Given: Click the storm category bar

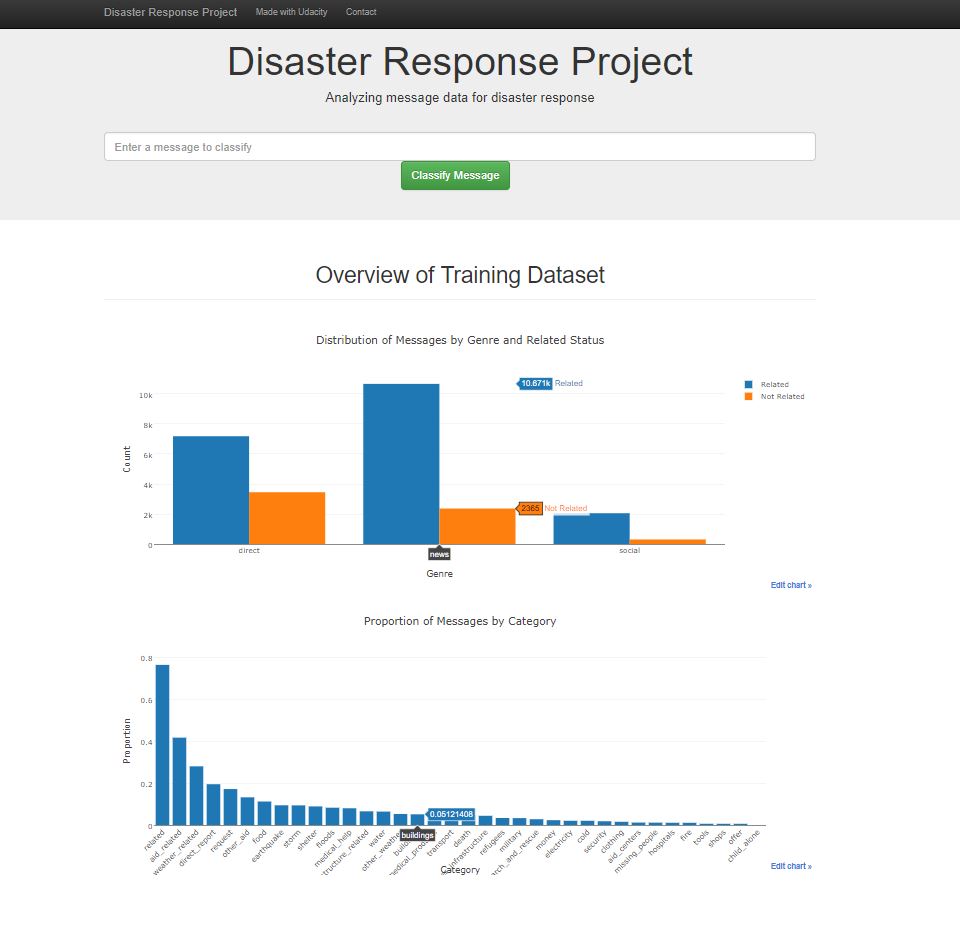Looking at the screenshot, I should pos(298,815).
